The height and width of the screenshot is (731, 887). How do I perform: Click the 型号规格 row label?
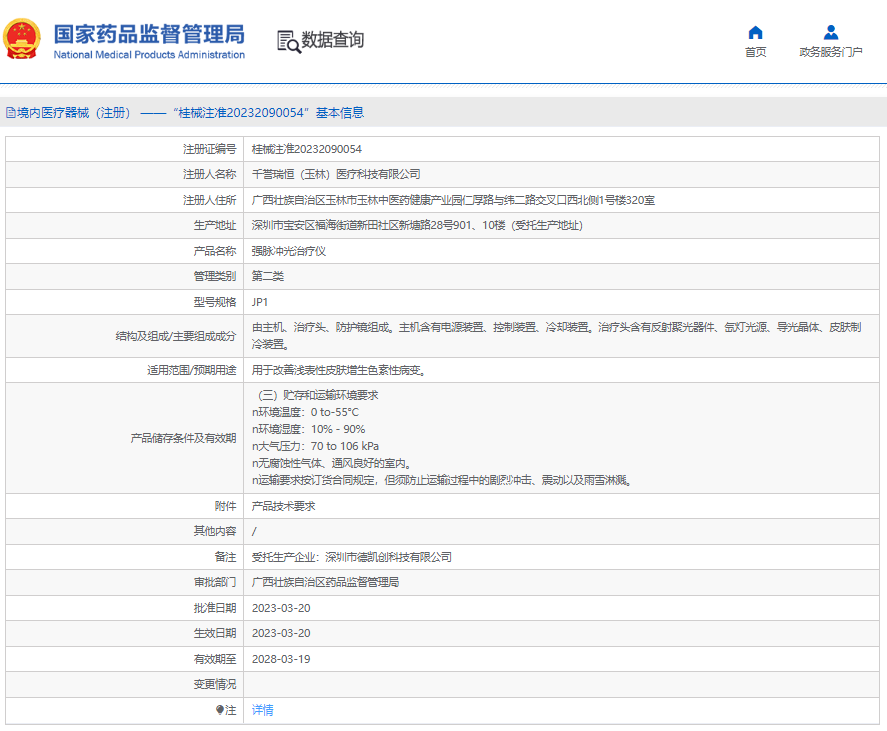point(215,302)
